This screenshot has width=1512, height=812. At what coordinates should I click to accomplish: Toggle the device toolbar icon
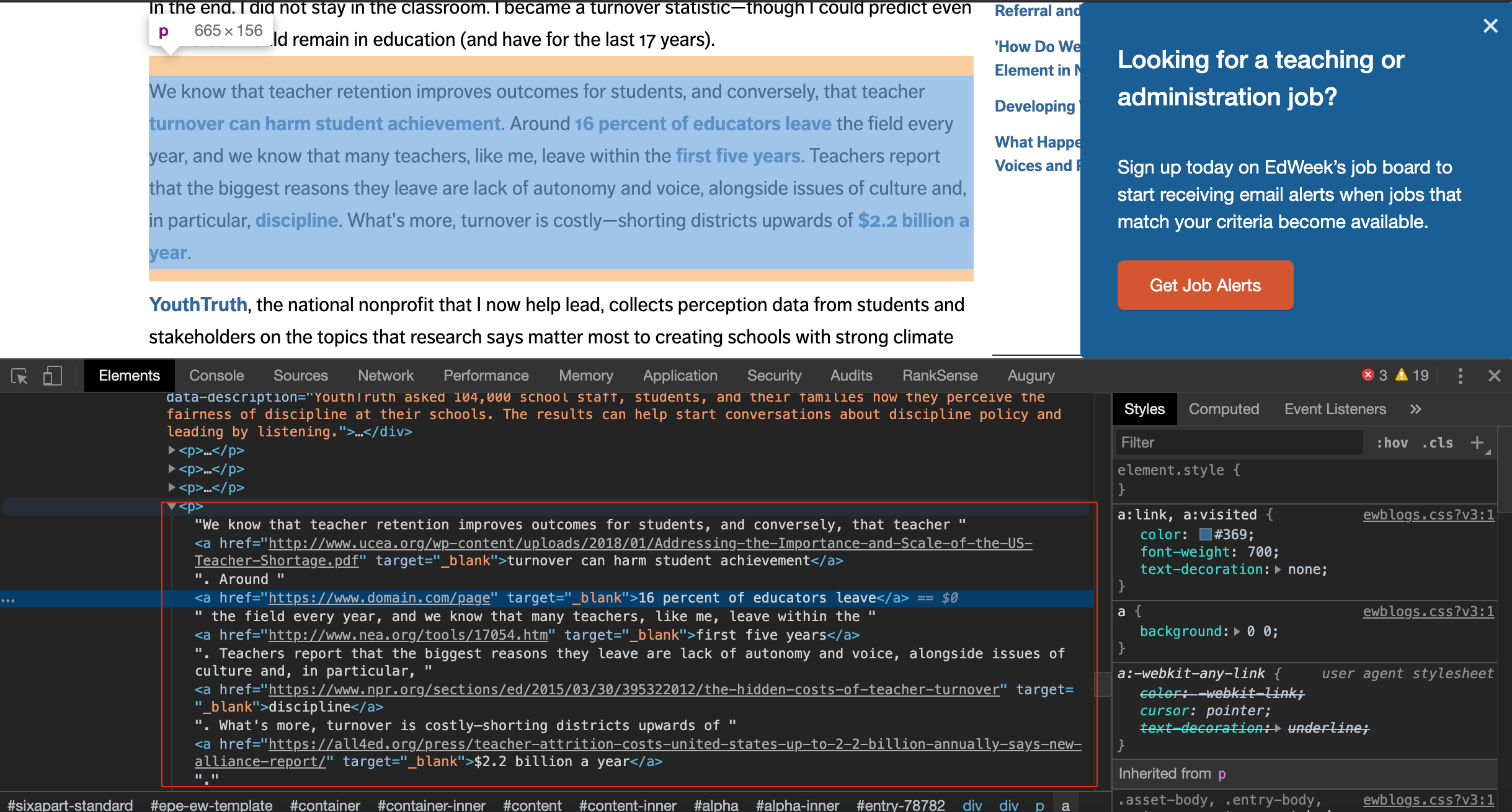pos(53,376)
